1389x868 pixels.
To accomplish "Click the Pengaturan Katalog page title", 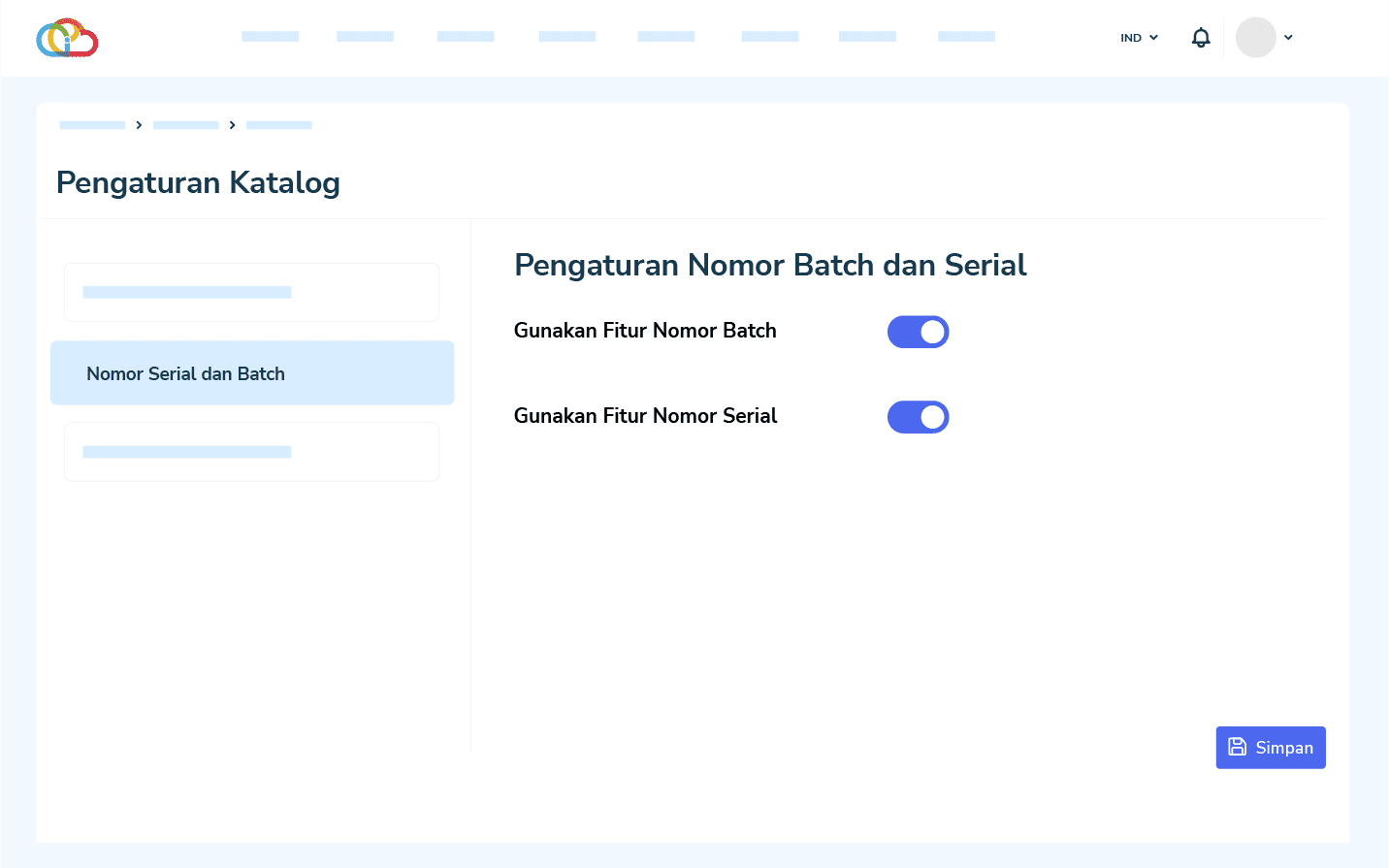I will click(x=198, y=182).
